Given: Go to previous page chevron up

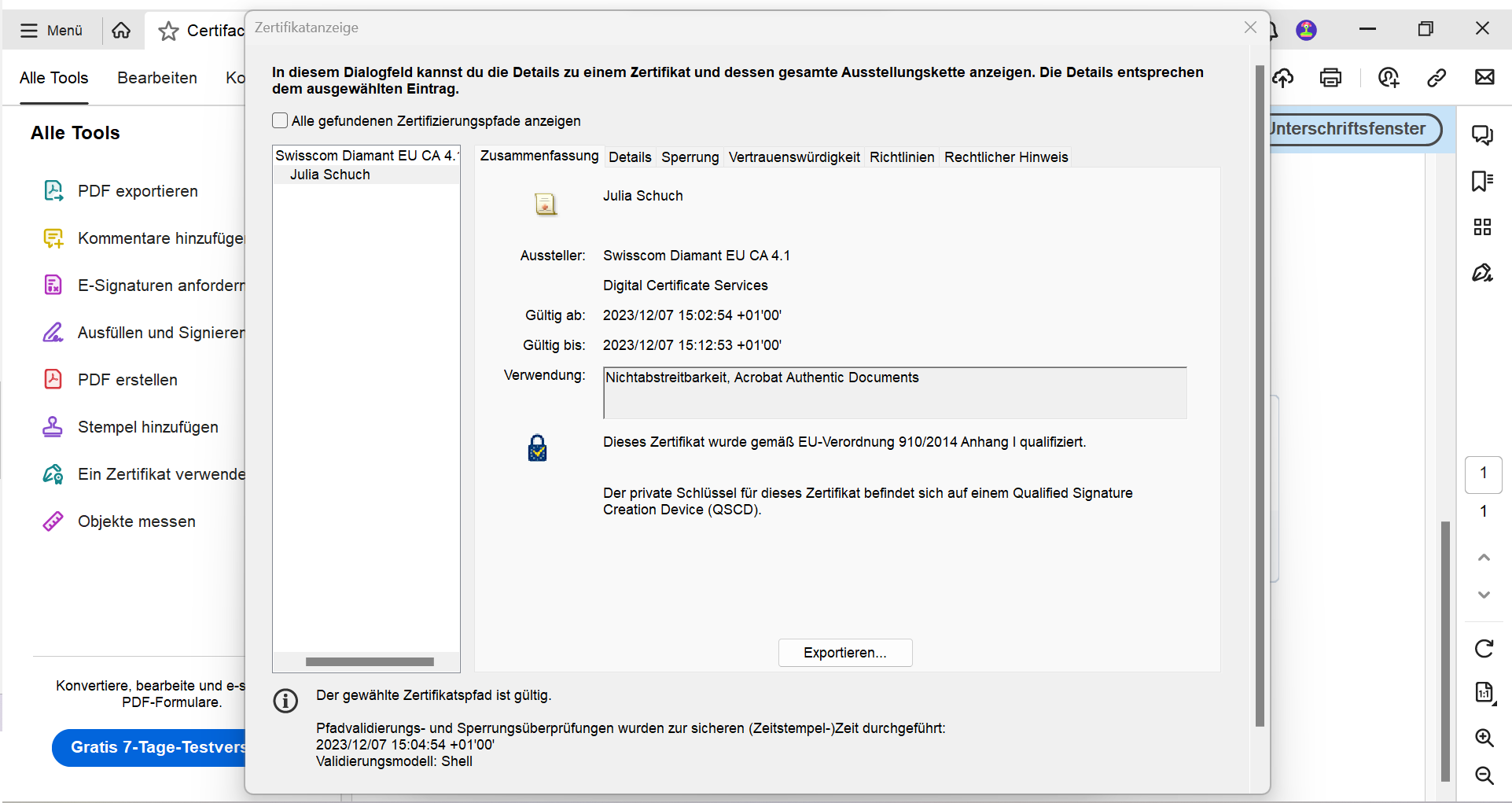Looking at the screenshot, I should (x=1484, y=558).
